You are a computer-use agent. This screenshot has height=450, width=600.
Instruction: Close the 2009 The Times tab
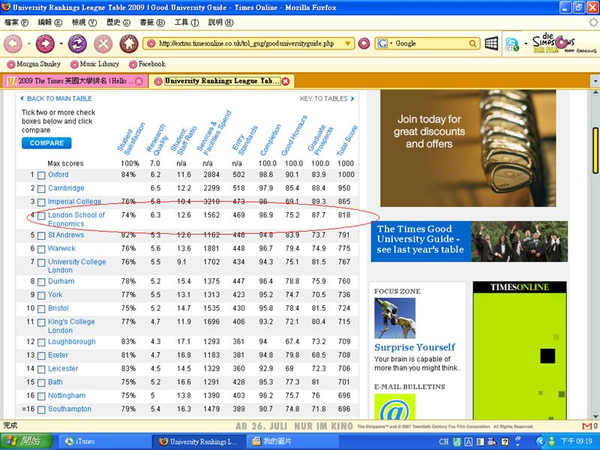pos(139,81)
